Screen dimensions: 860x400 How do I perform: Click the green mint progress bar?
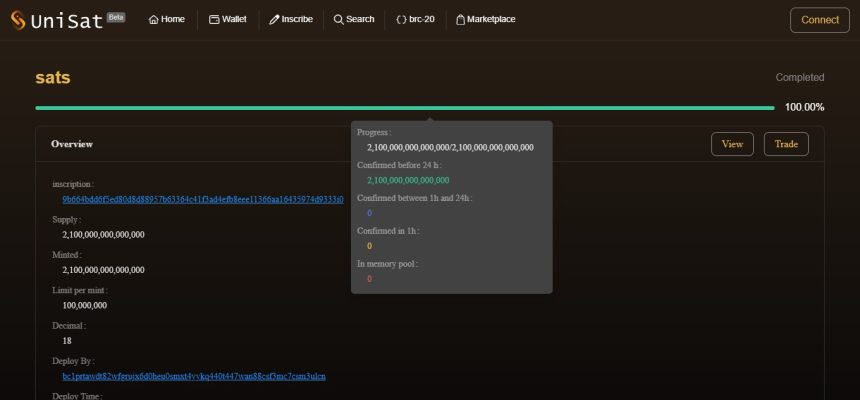[x=405, y=108]
